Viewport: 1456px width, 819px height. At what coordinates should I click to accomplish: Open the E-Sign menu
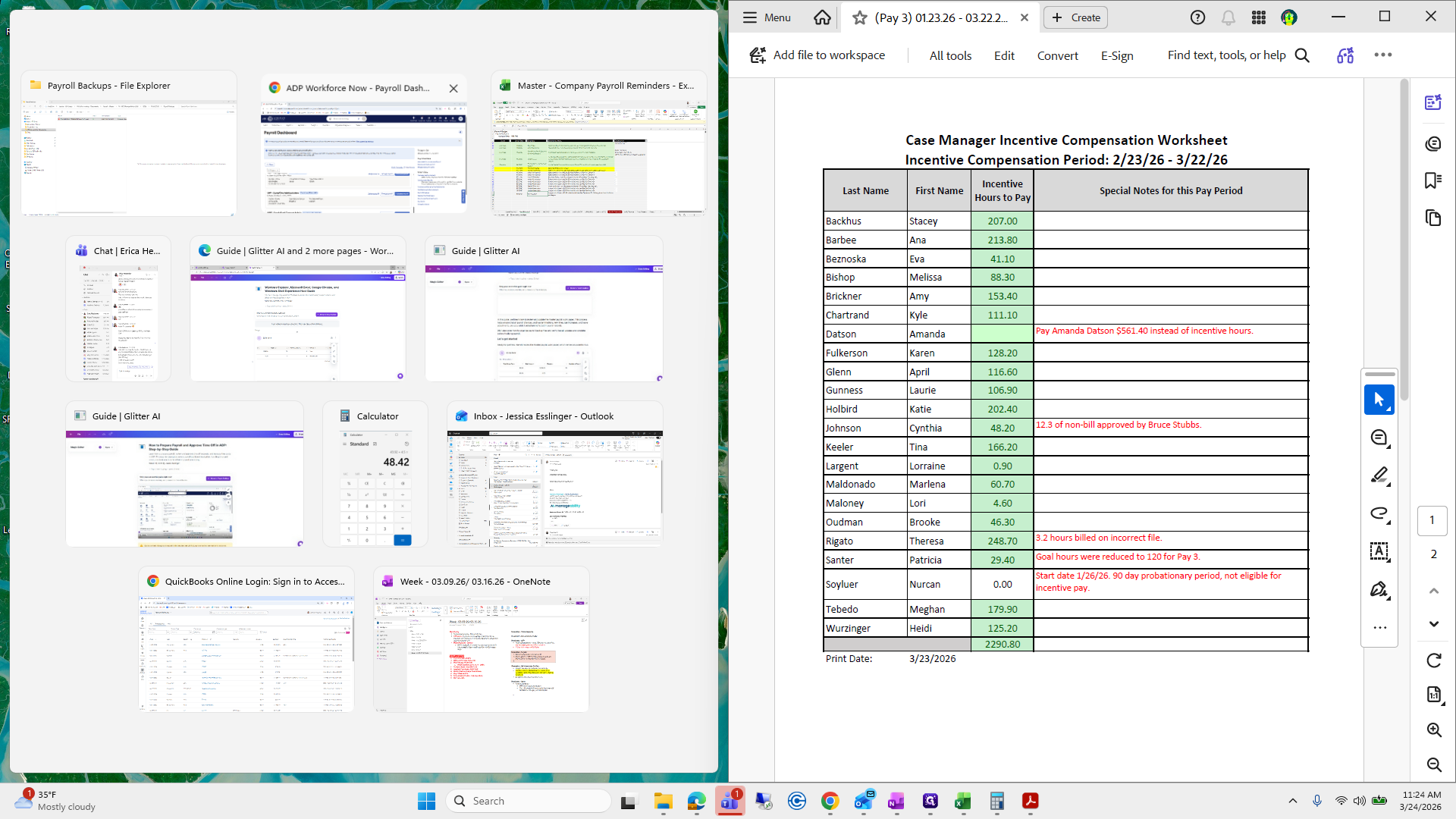pos(1116,55)
